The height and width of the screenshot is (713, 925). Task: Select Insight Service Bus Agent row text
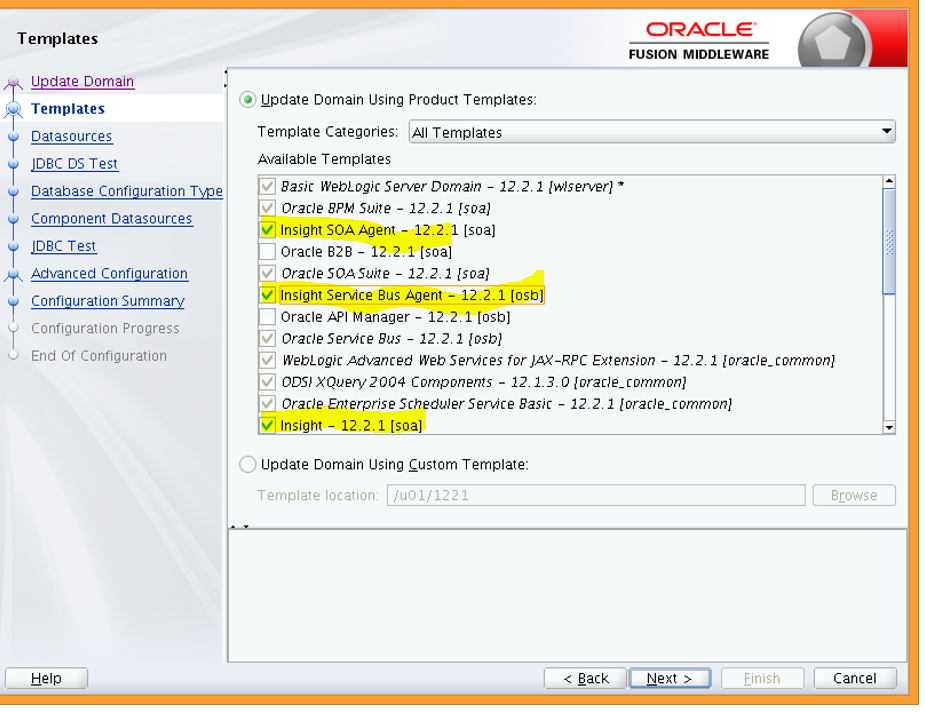412,295
